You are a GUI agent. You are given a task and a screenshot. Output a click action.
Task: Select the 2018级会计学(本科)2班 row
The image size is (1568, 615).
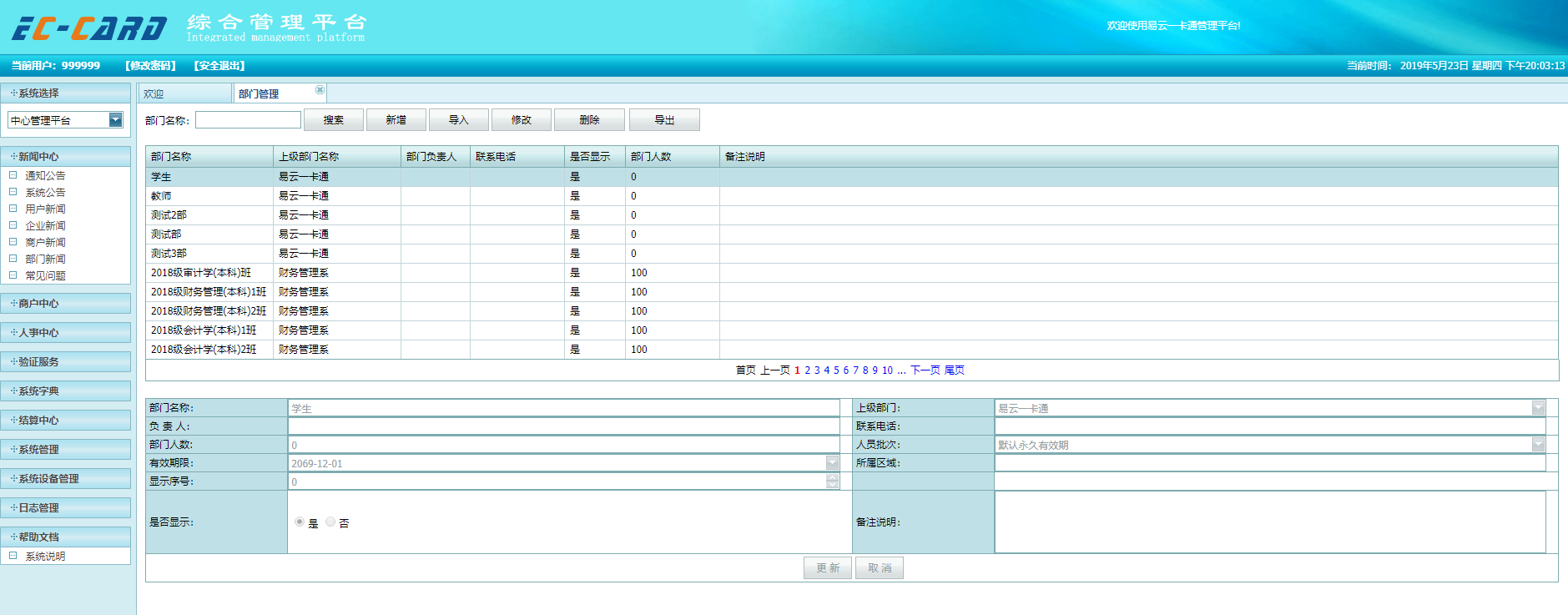click(852, 350)
